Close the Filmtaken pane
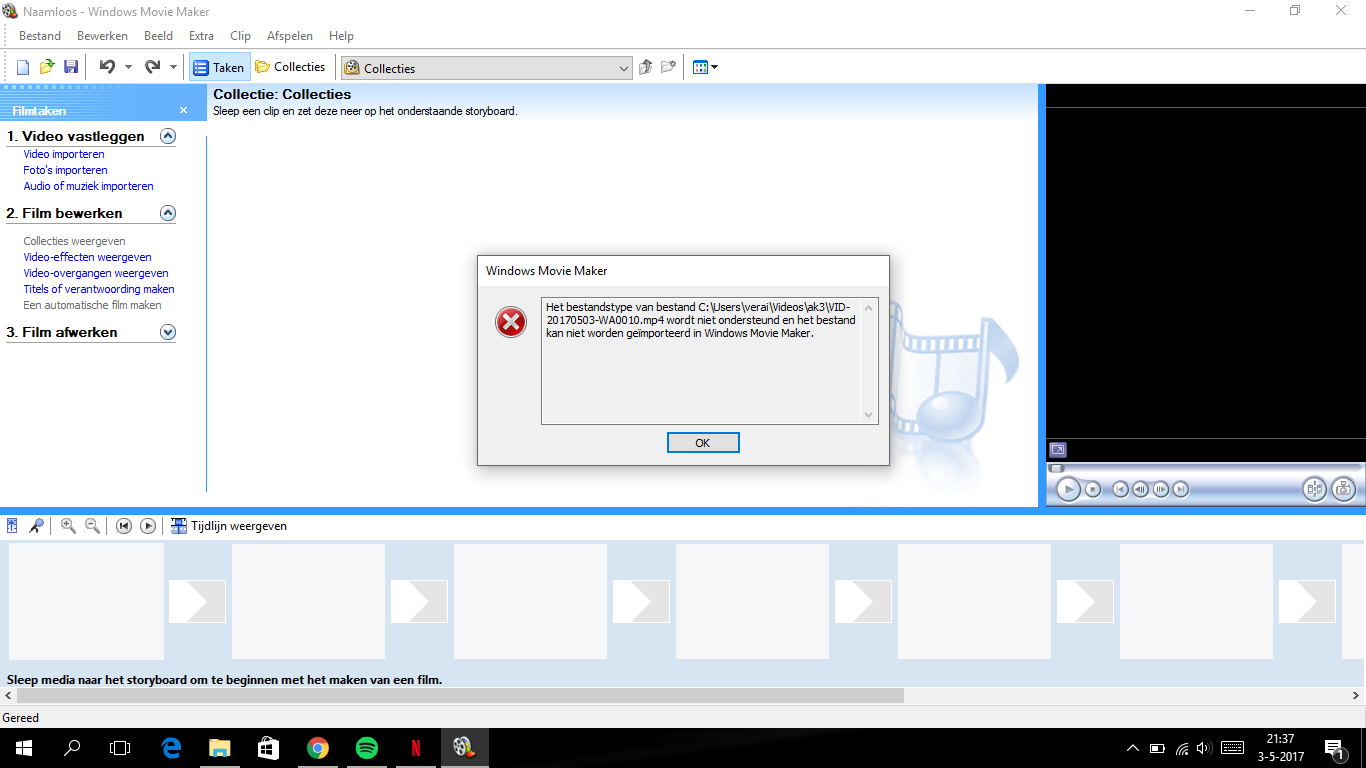 [183, 110]
